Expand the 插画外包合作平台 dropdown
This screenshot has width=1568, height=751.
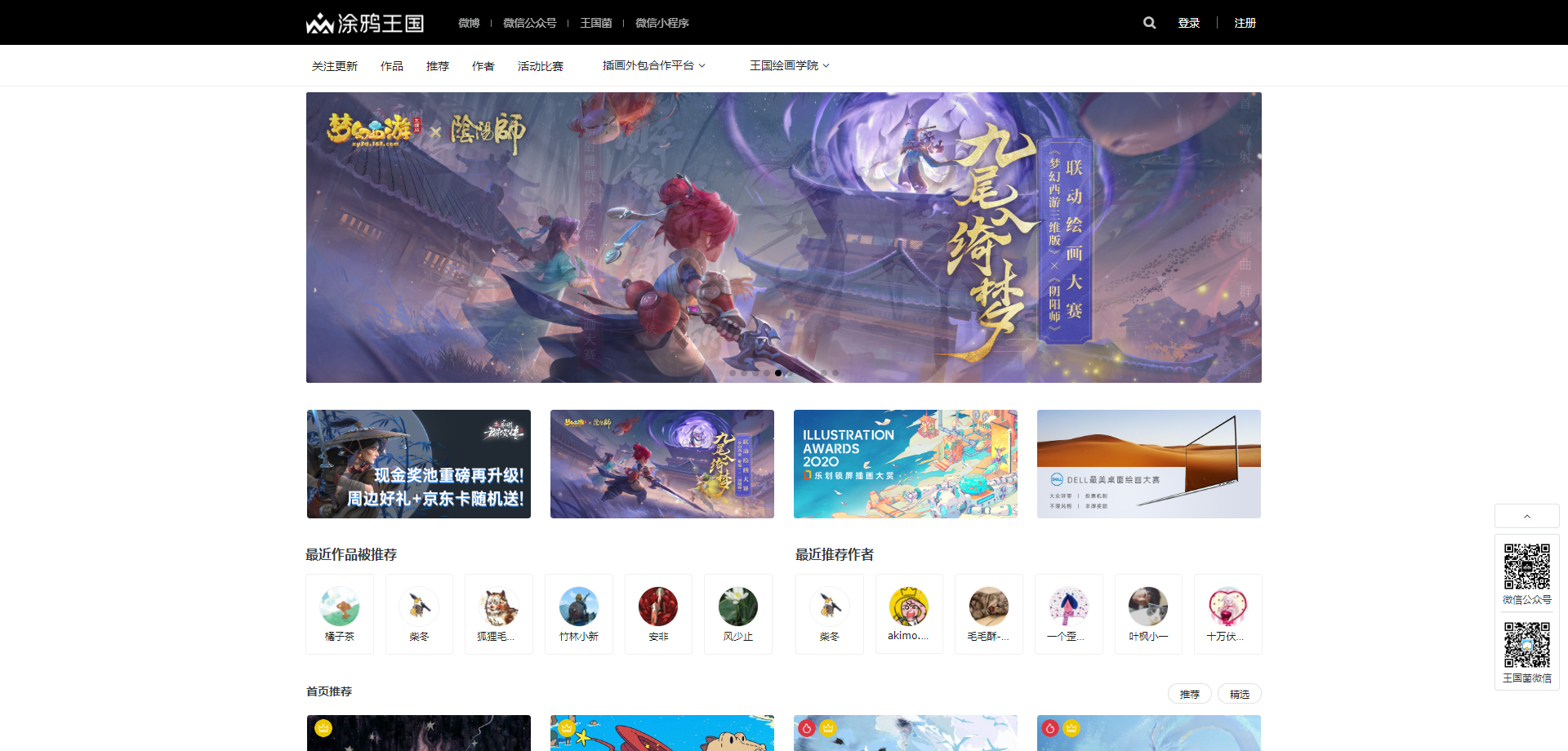click(x=654, y=65)
